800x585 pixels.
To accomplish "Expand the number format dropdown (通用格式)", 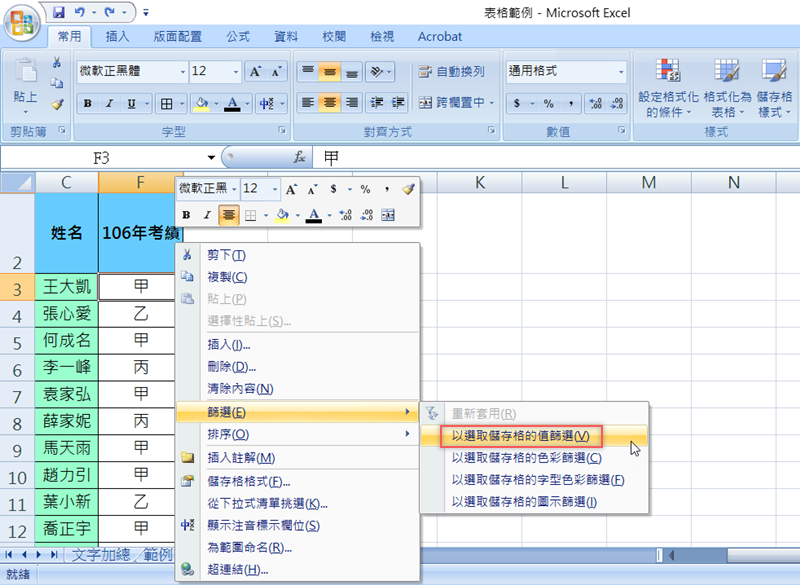I will 618,72.
